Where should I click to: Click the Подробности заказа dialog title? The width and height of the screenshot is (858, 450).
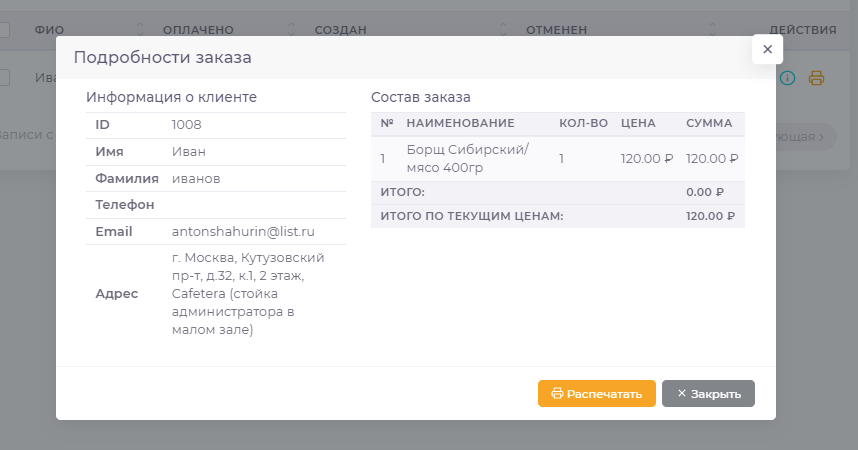pos(162,58)
